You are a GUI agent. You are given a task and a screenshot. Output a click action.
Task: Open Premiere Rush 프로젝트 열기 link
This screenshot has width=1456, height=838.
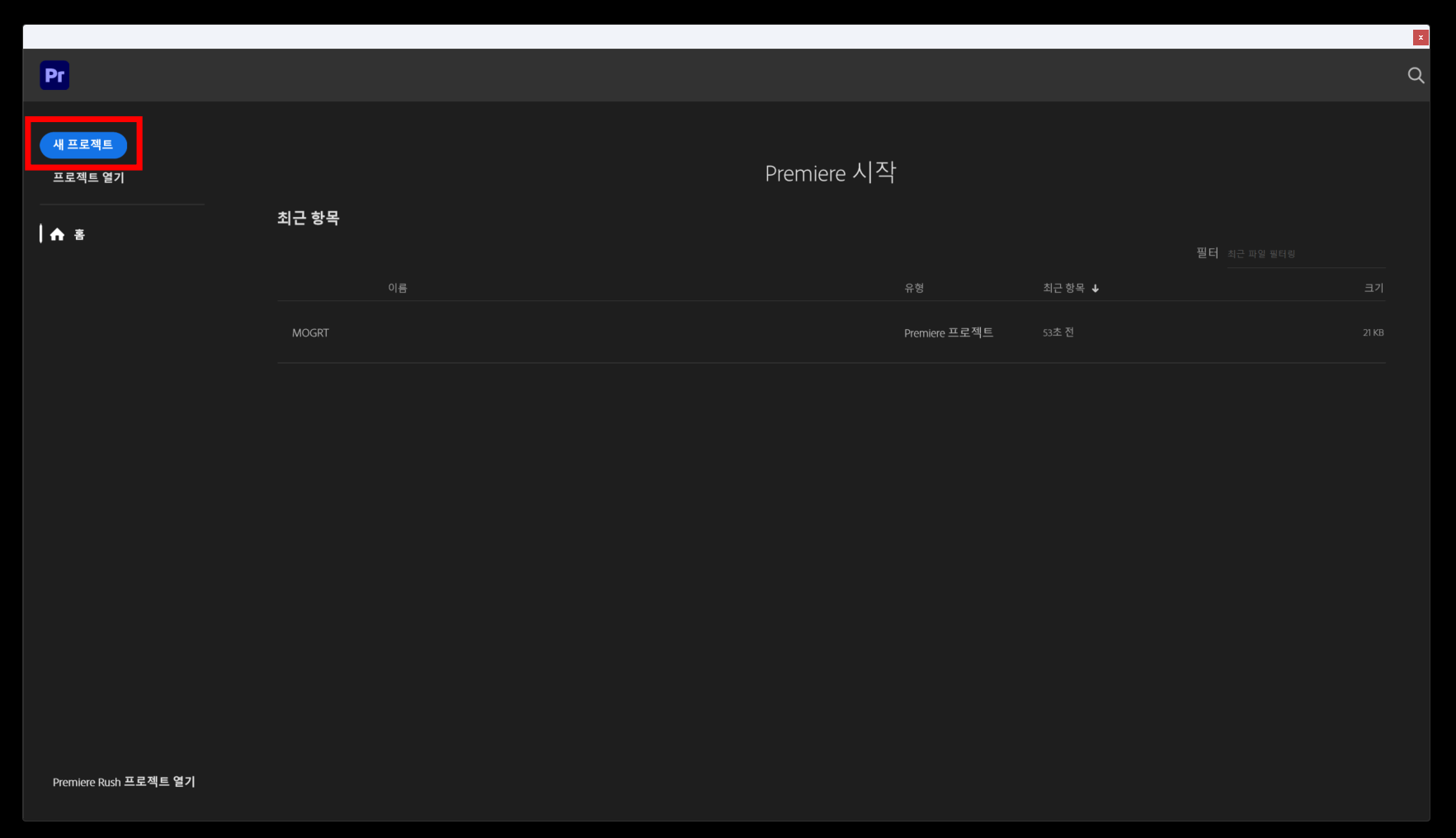click(124, 782)
